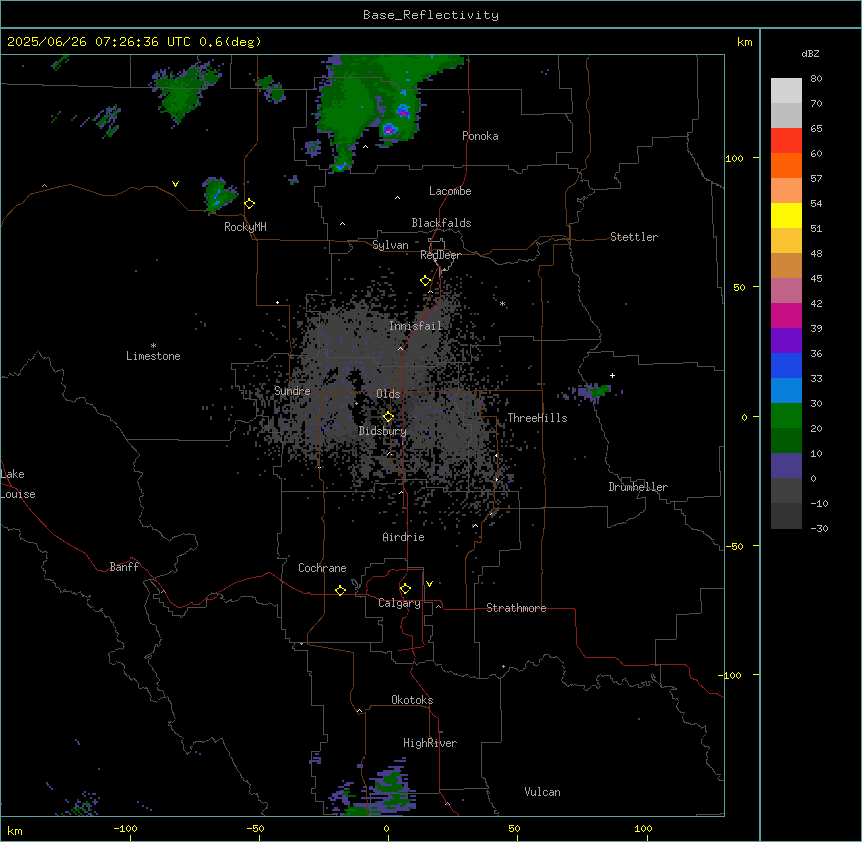Select the purple 36-39 dBZ legend swatch
The image size is (862, 842).
[786, 341]
